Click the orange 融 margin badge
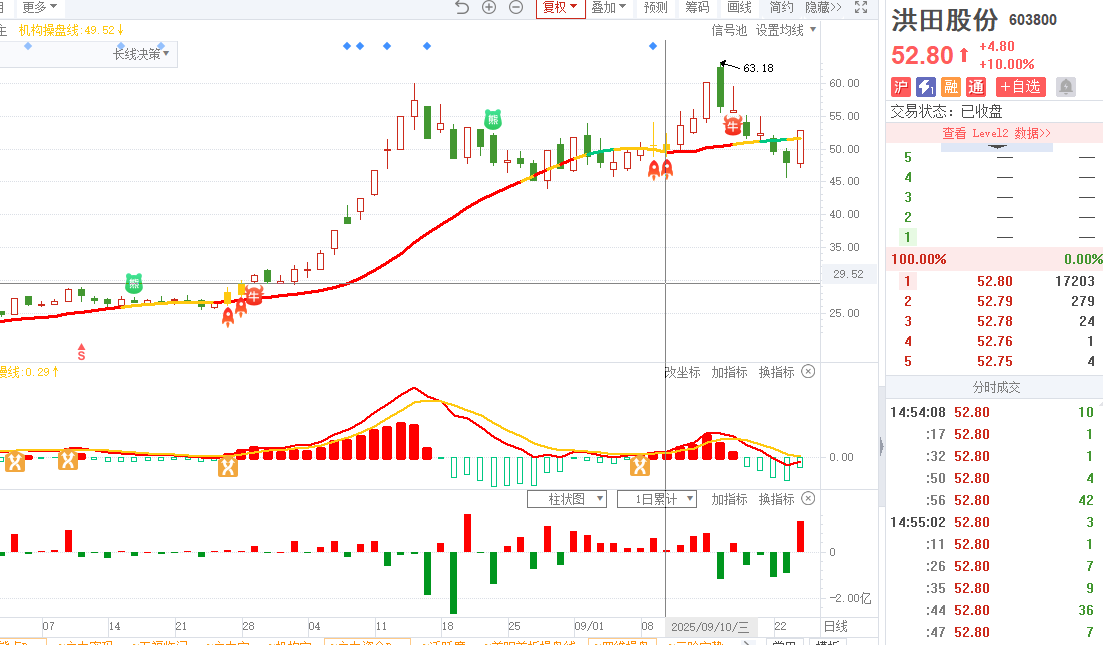 coord(951,87)
